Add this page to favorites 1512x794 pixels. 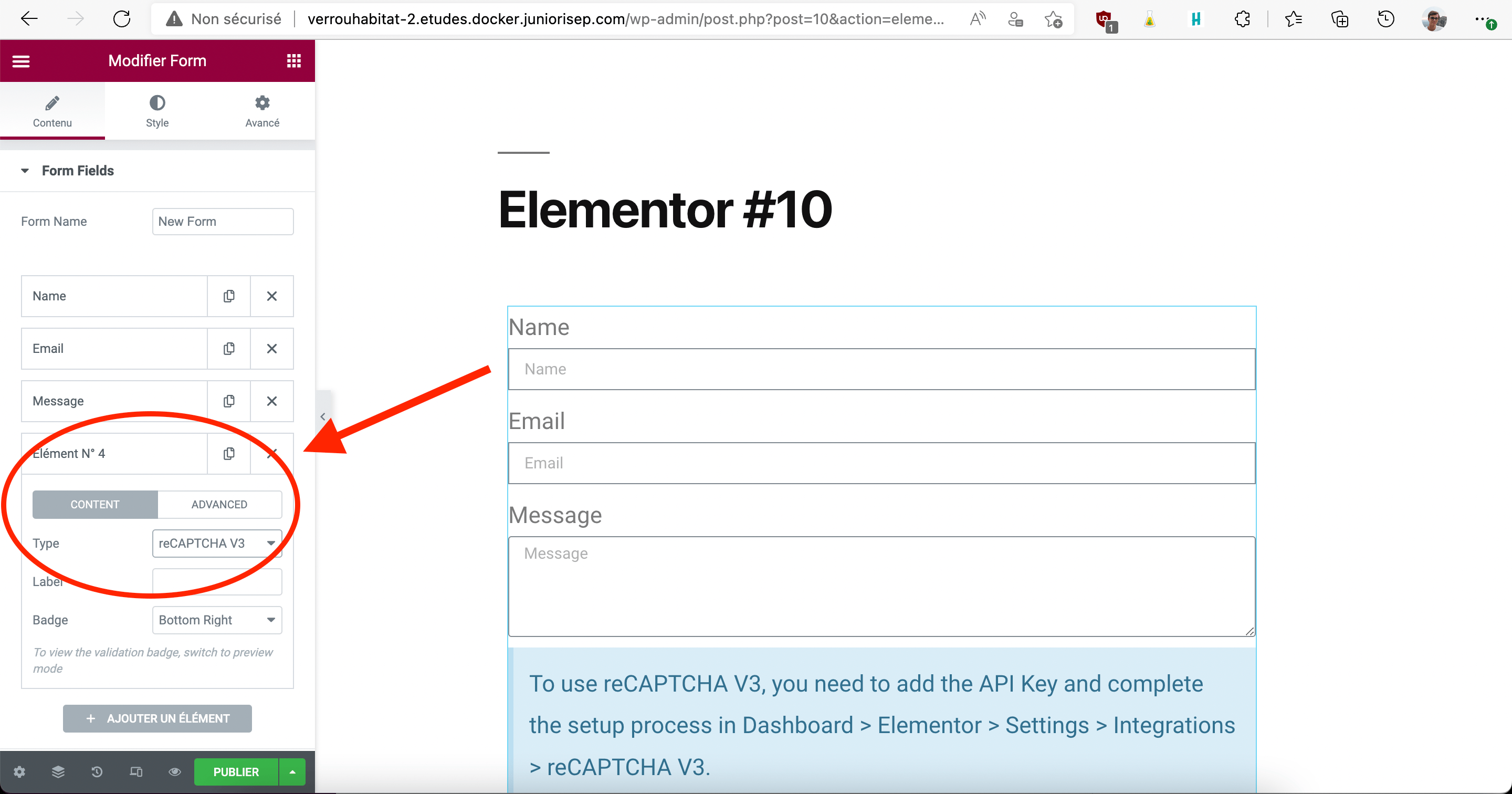1054,19
